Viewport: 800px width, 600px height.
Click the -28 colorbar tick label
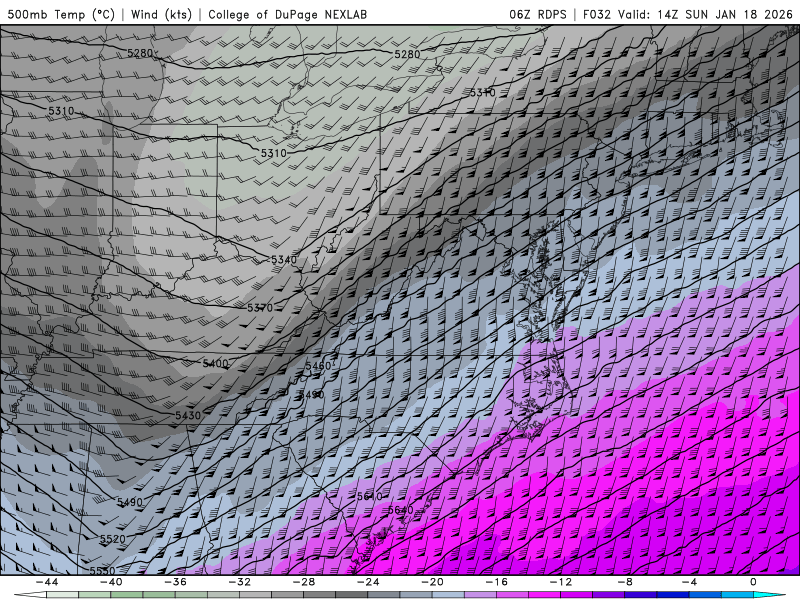tap(304, 582)
